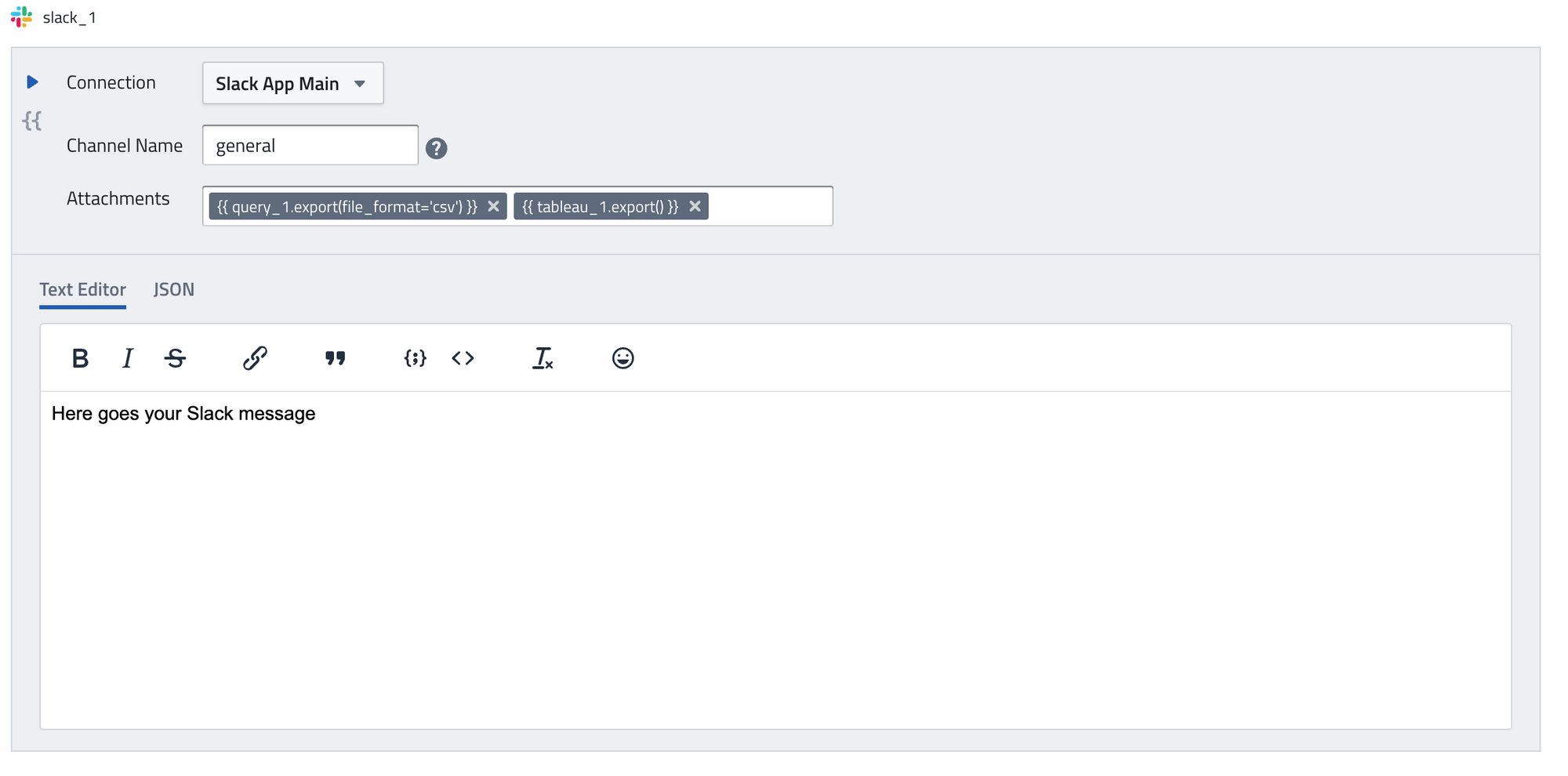Select the Text Editor tab
The height and width of the screenshot is (776, 1568).
click(82, 290)
